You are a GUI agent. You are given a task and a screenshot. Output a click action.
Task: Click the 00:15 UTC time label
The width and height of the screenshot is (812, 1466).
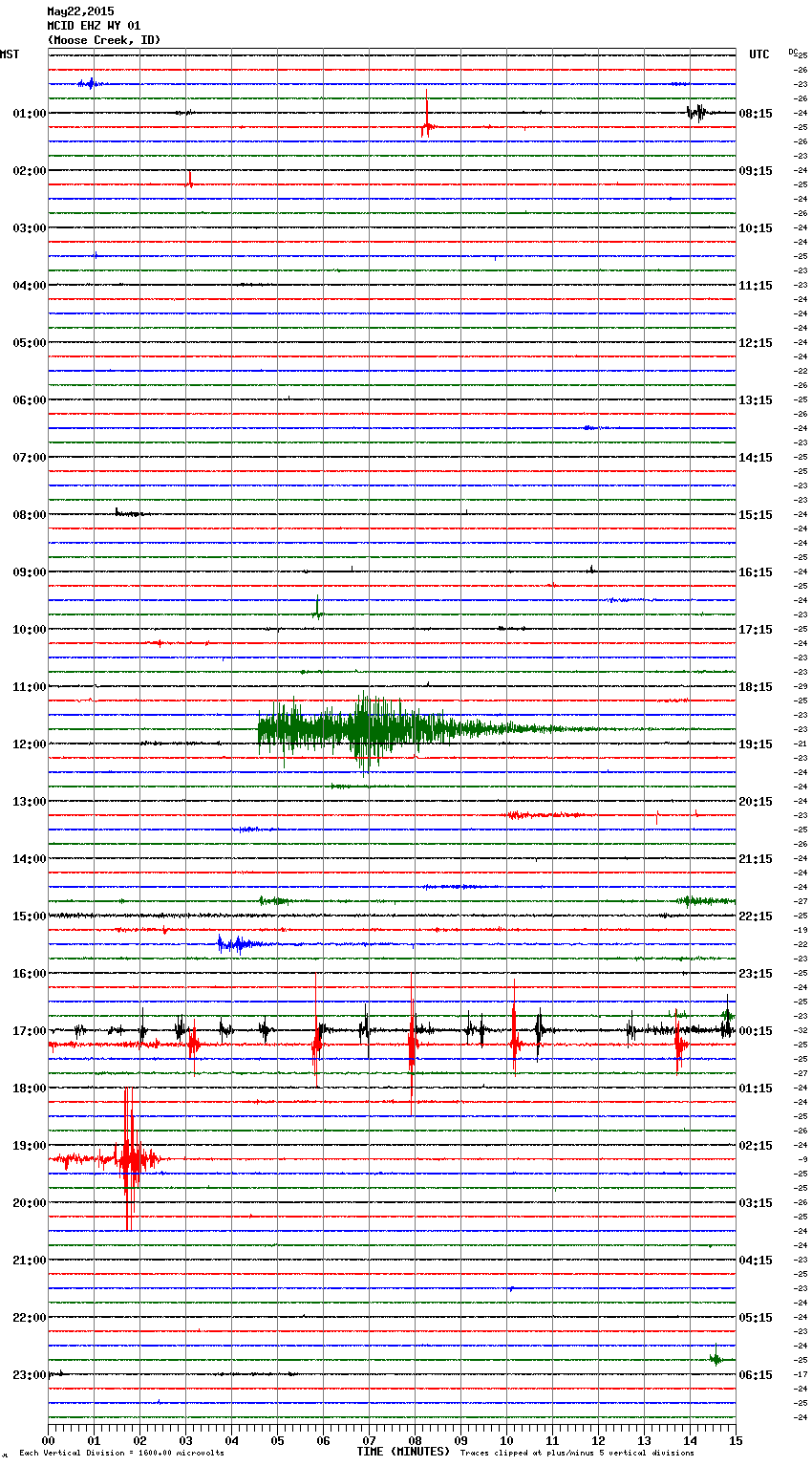click(x=756, y=1031)
